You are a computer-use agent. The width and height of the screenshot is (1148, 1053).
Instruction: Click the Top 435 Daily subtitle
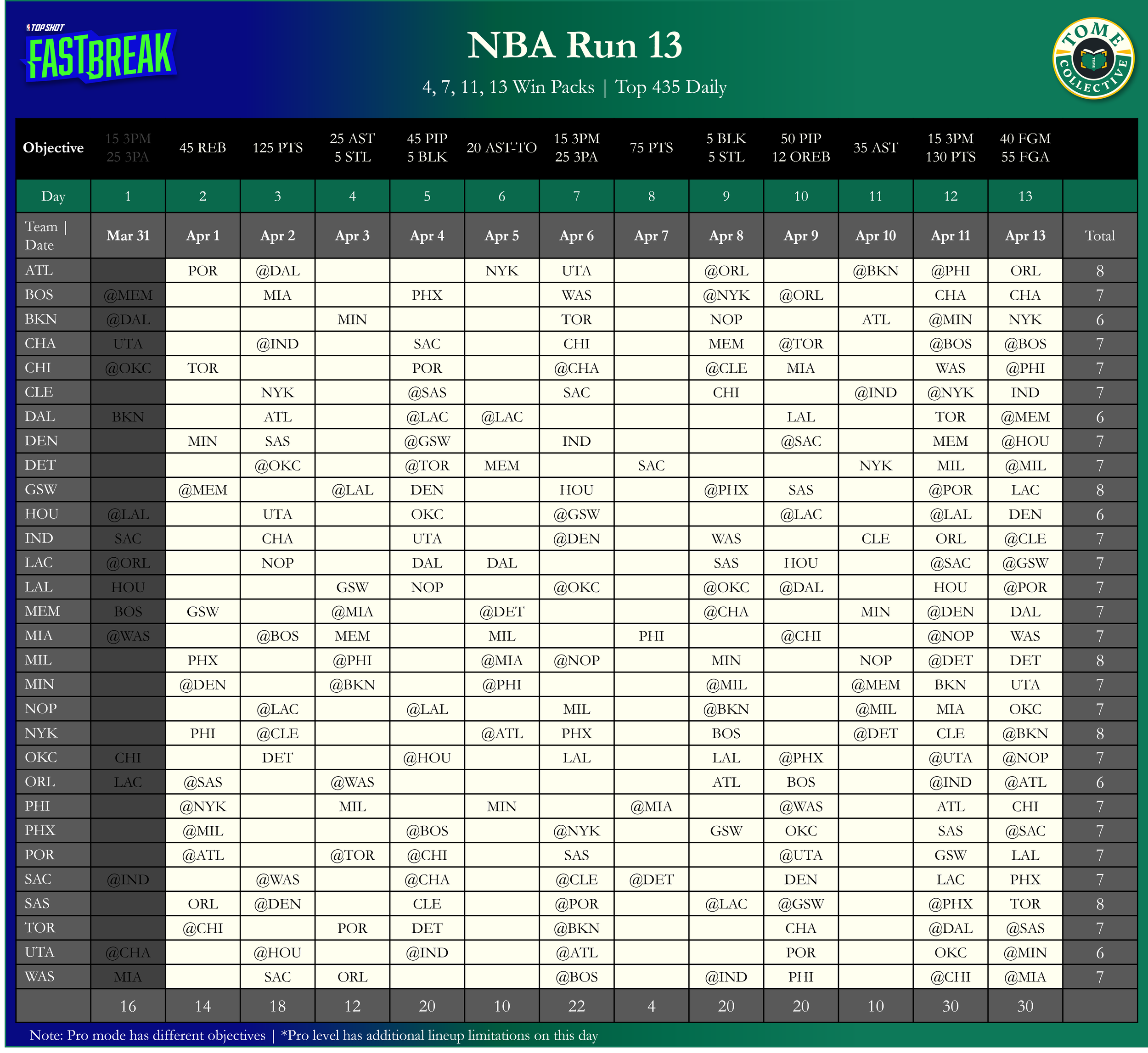(x=671, y=87)
